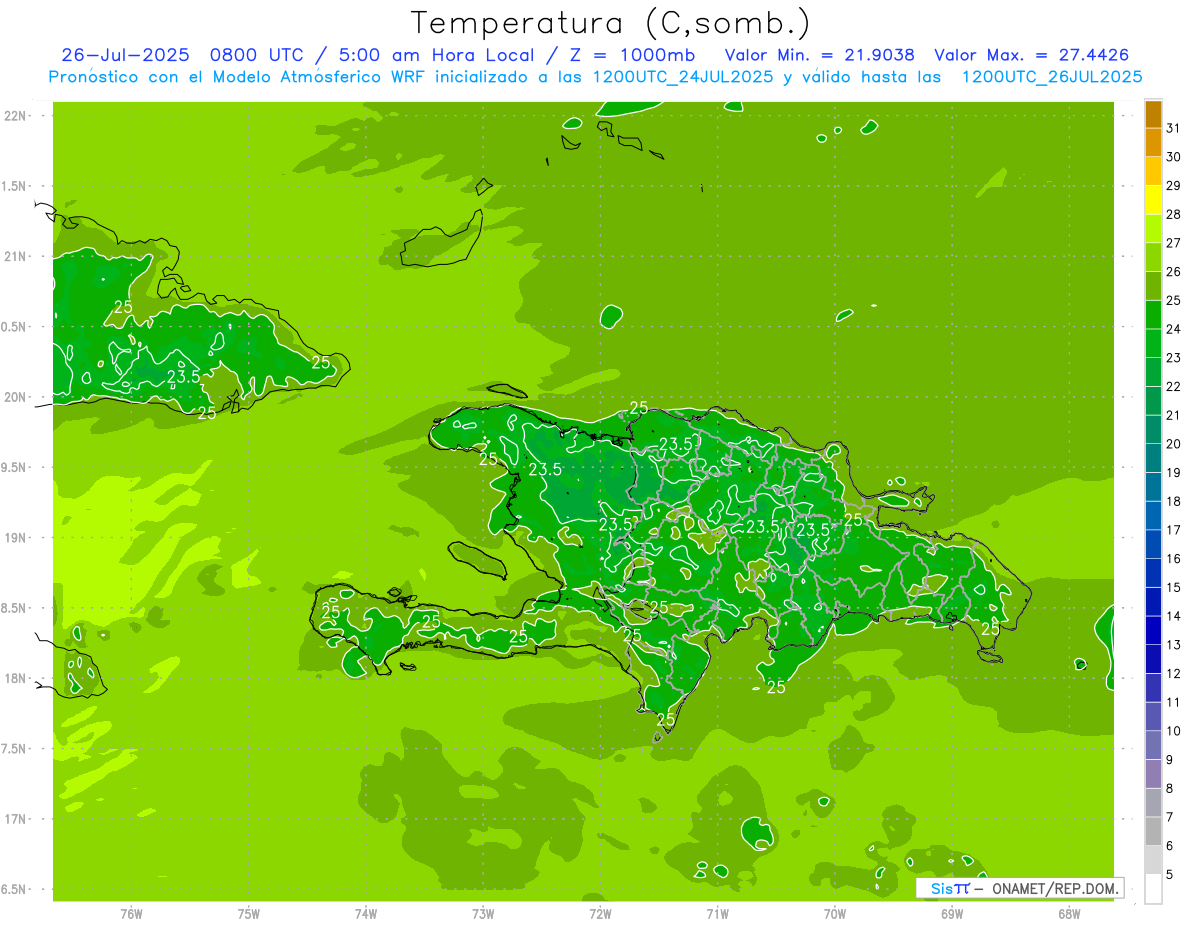This screenshot has height=927, width=1200.
Task: Click the legend value '12'
Action: pyautogui.click(x=1174, y=674)
